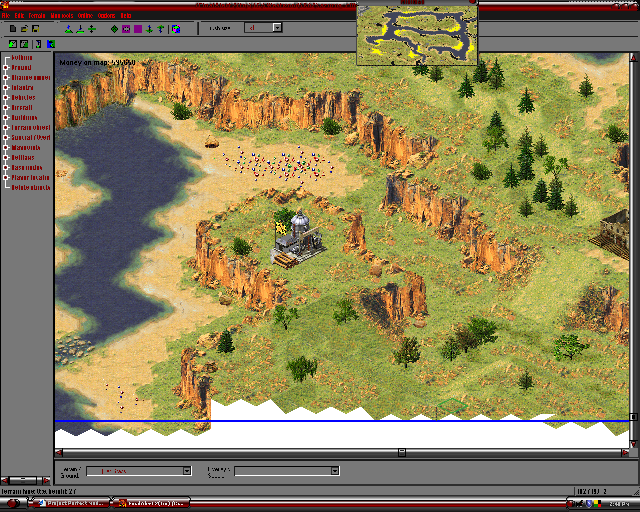This screenshot has width=640, height=512.
Task: Select the Player location tree item
Action: 30,178
